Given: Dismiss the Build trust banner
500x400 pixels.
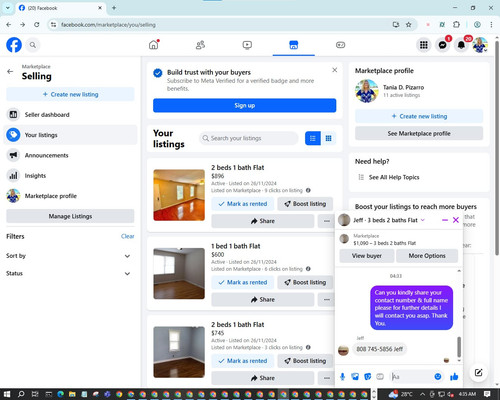Looking at the screenshot, I should pyautogui.click(x=334, y=70).
